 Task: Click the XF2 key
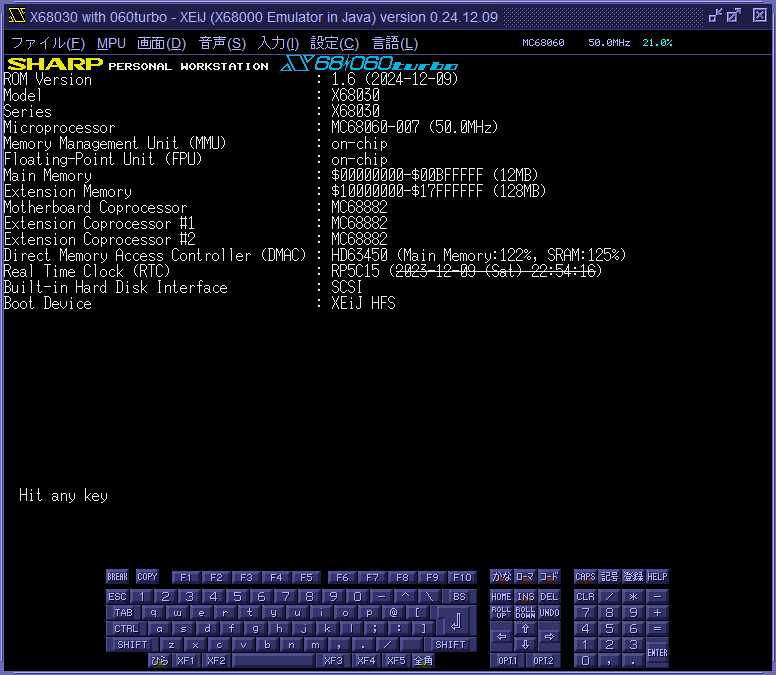pos(216,661)
